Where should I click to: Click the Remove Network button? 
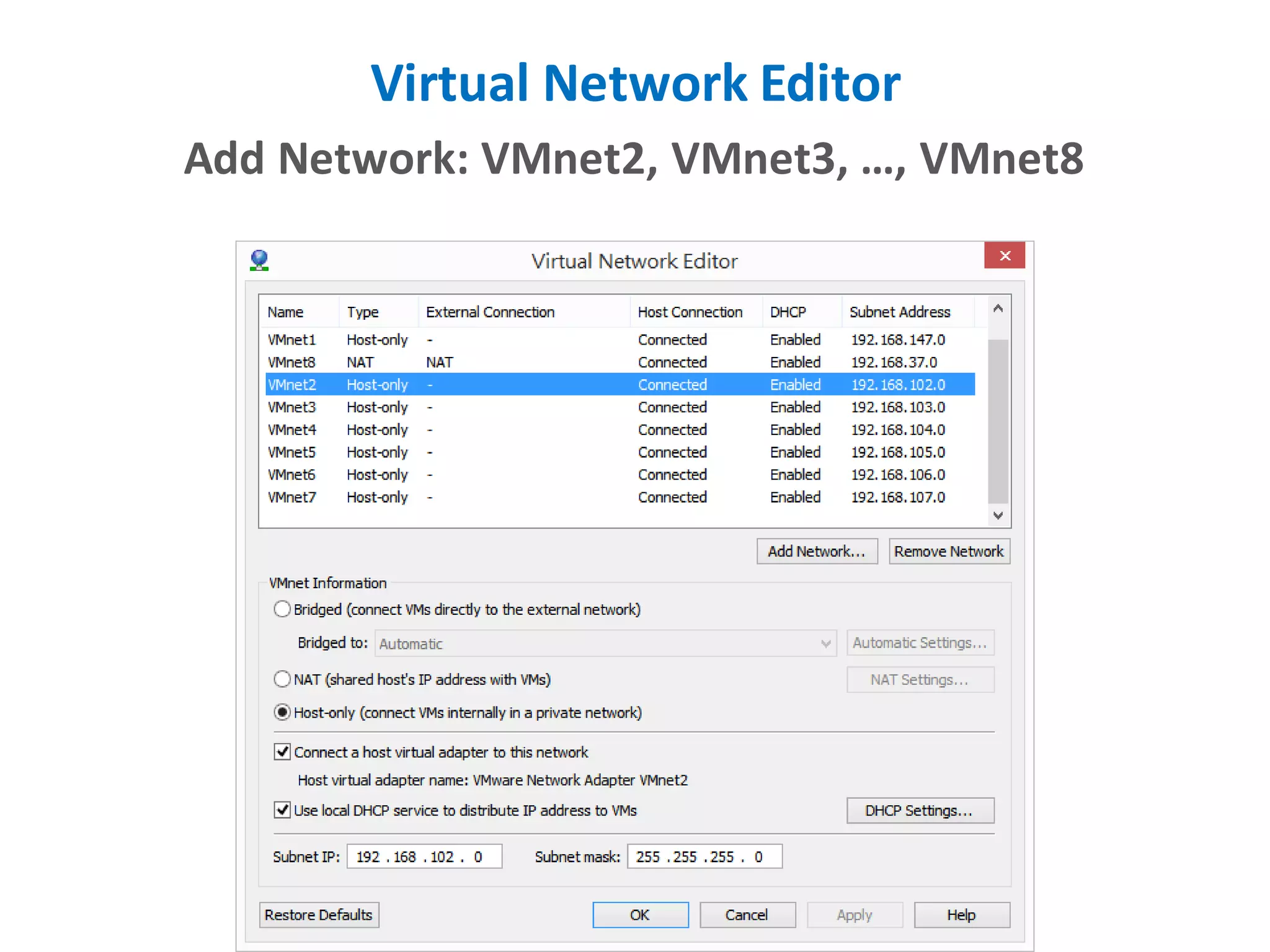click(x=948, y=551)
